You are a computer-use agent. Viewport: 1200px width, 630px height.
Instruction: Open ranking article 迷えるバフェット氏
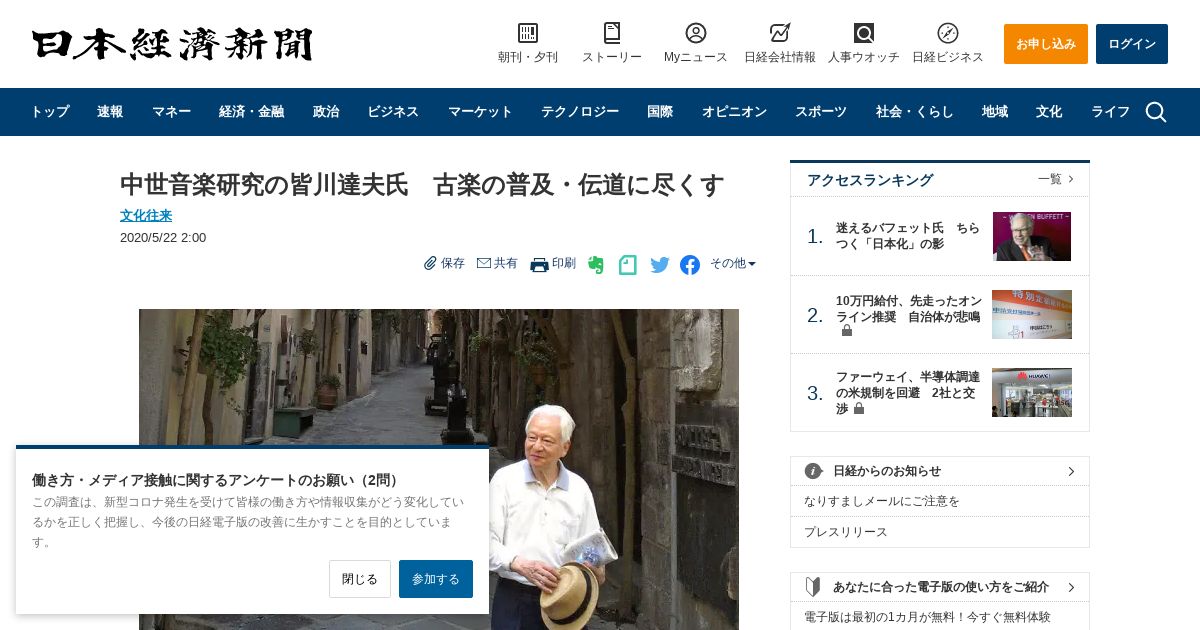click(x=908, y=236)
